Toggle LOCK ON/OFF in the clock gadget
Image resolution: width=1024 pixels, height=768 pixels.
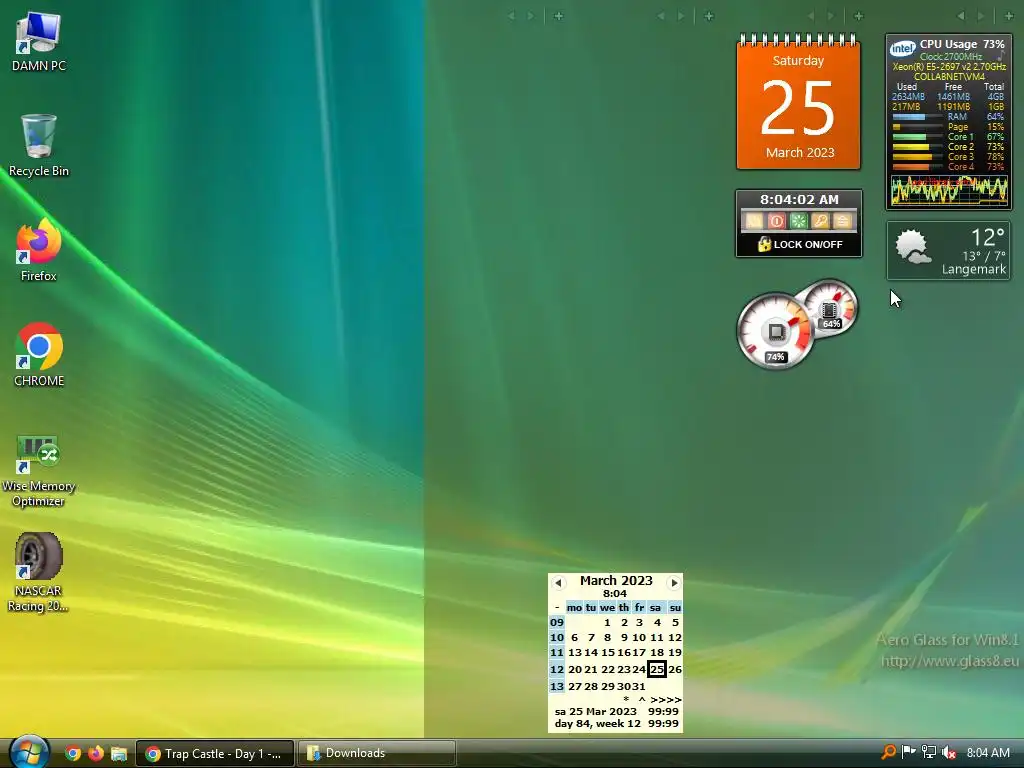799,244
